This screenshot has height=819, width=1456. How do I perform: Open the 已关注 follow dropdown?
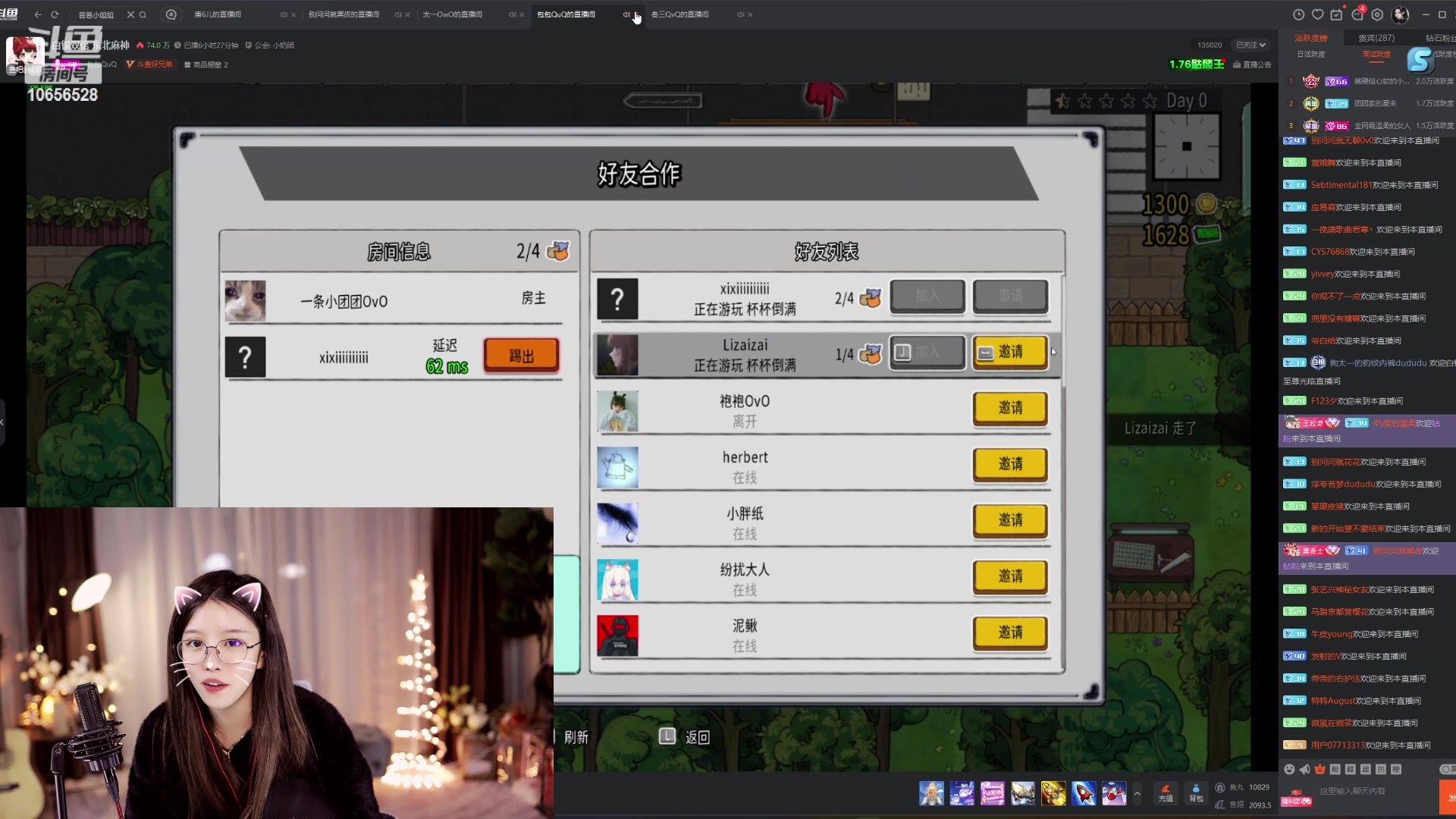1250,45
